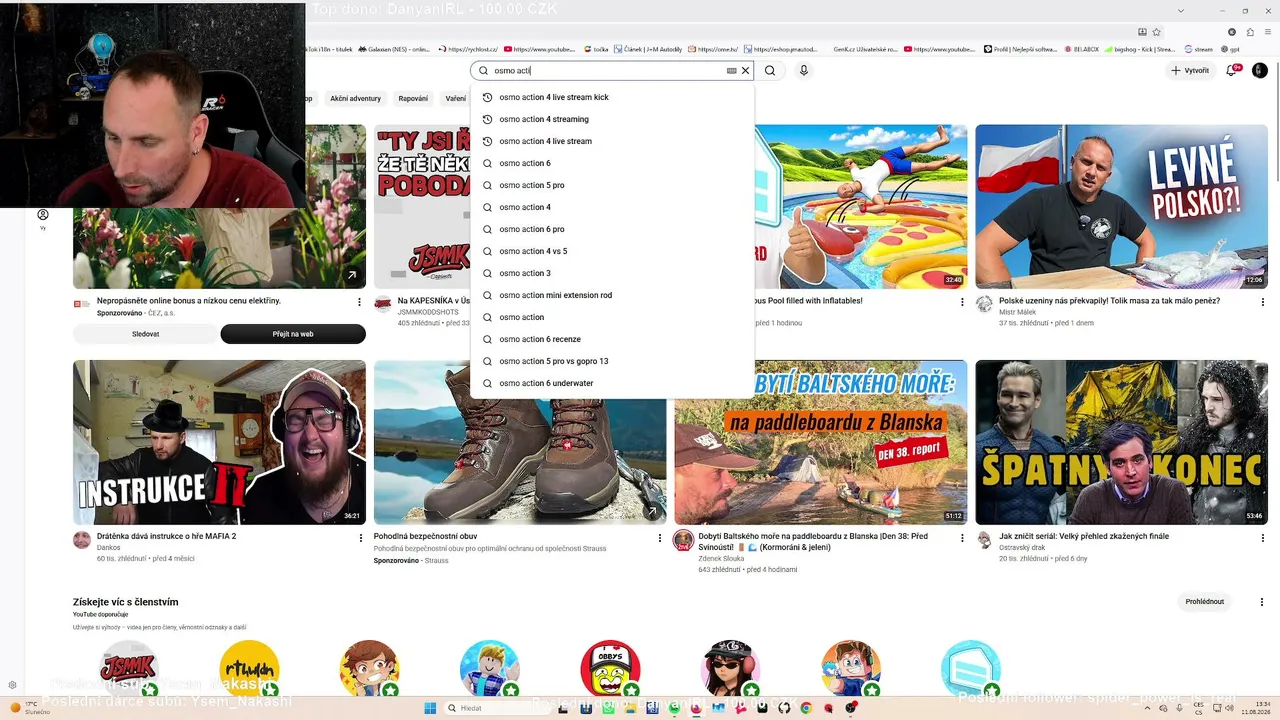Choose "osmo action mini extension rod" suggestion

612,295
